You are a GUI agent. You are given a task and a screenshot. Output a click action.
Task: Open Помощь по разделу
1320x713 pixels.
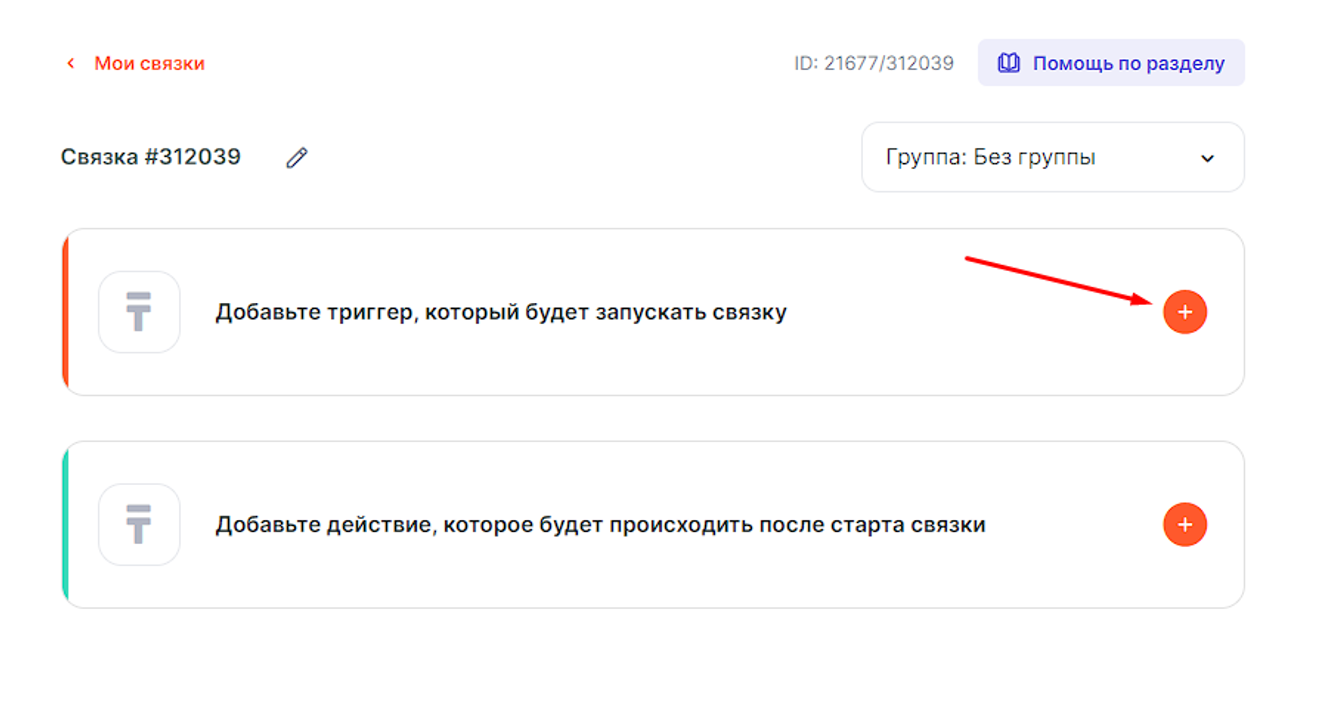tap(1128, 64)
